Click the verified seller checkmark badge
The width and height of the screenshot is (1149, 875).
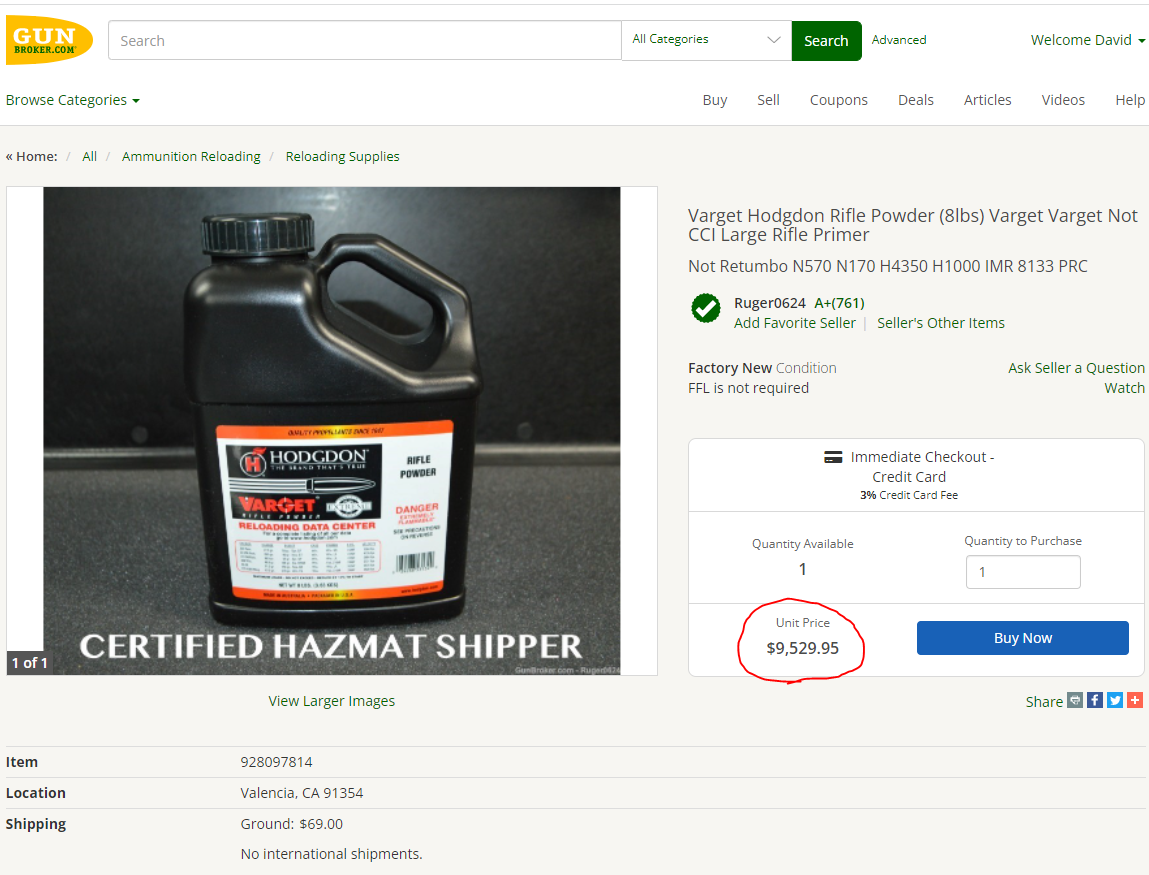706,308
